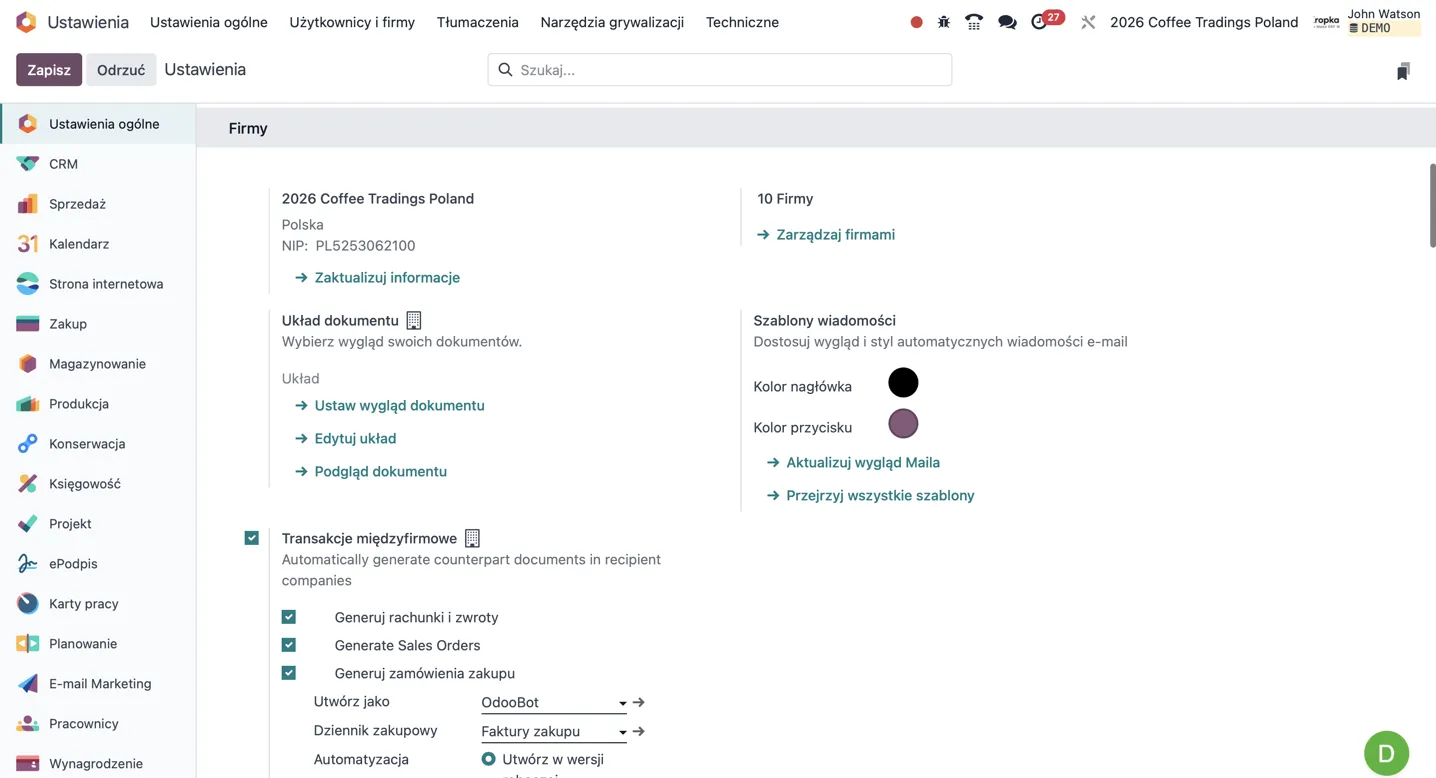
Task: Open the Ustawienia ogólne top menu
Action: click(x=209, y=22)
